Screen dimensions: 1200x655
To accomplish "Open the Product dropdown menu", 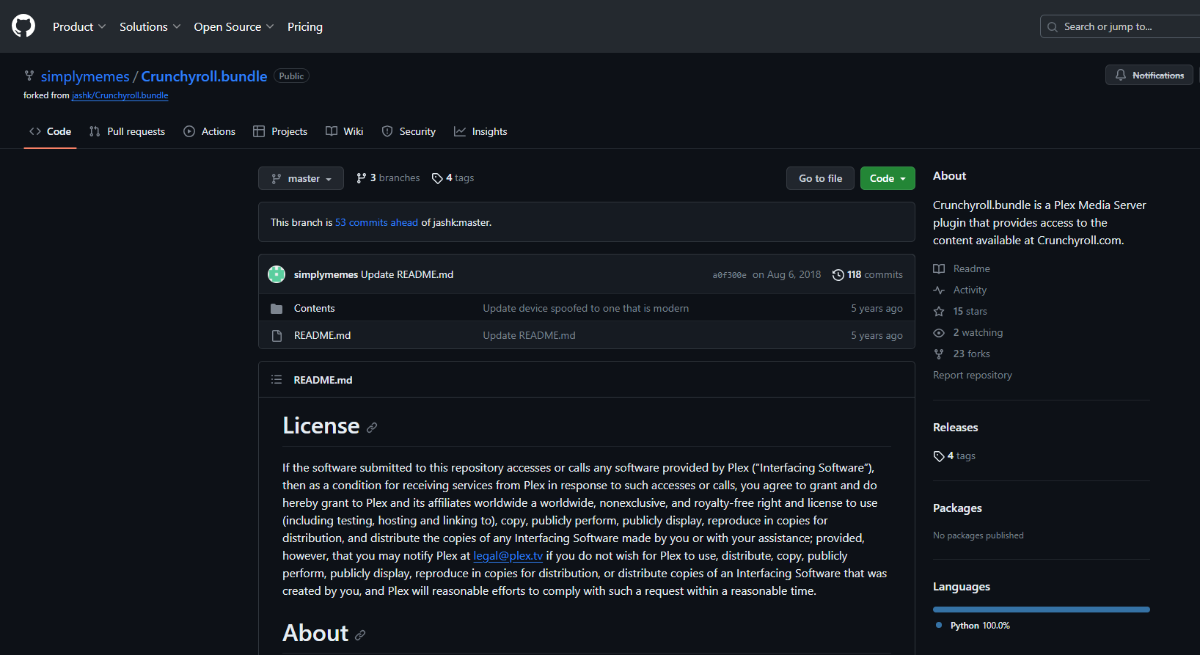I will click(78, 27).
